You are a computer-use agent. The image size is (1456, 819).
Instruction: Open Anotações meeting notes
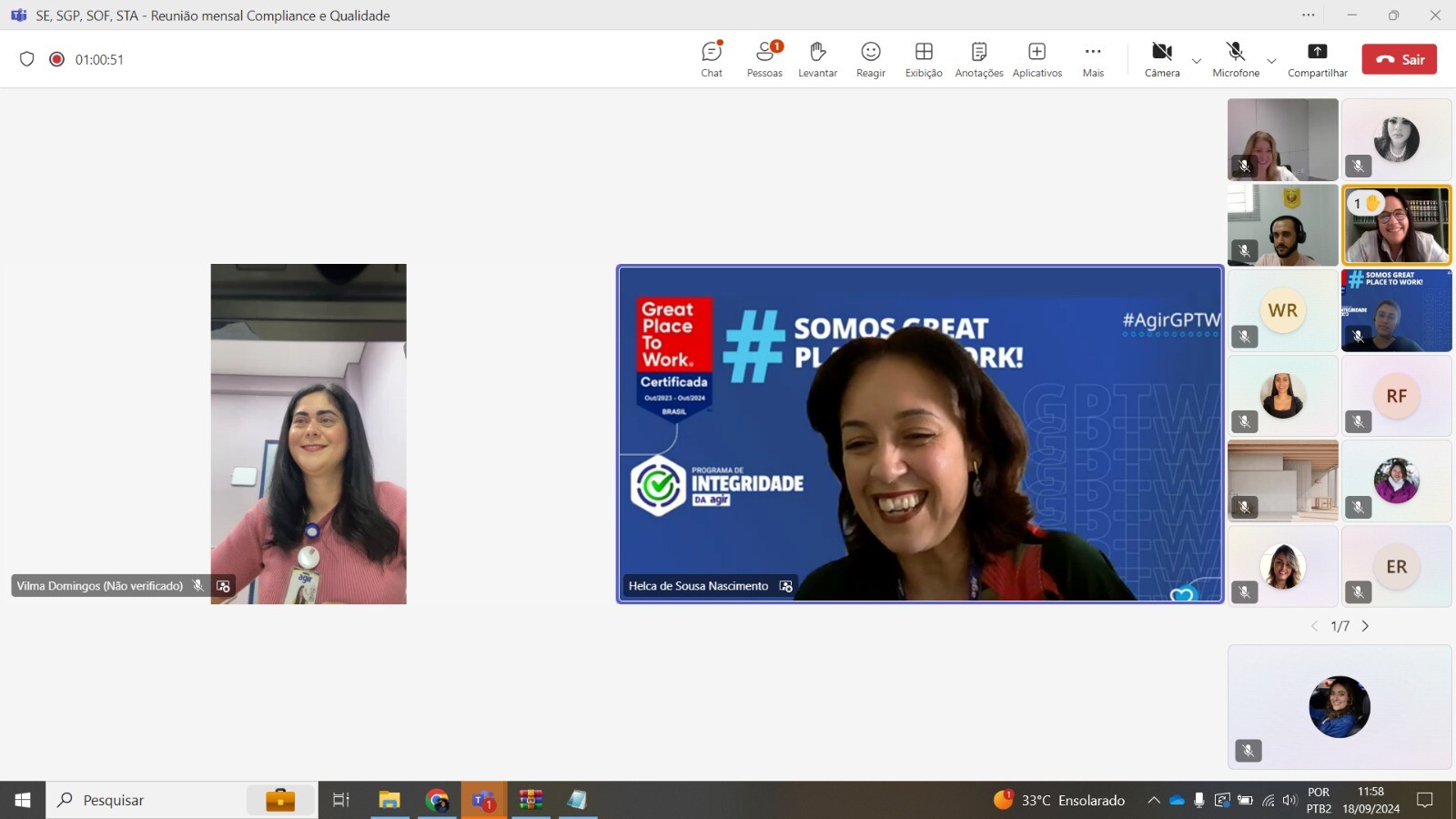click(x=979, y=59)
